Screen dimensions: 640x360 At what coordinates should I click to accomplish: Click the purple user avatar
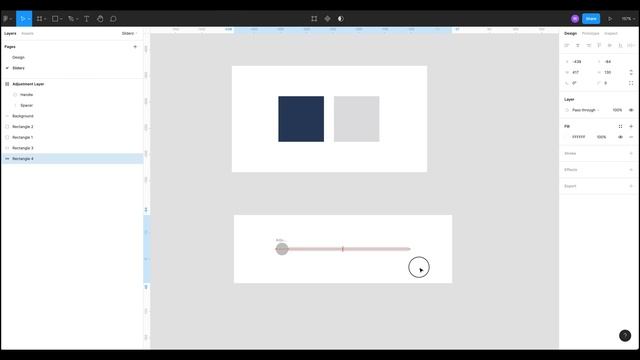[x=575, y=19]
